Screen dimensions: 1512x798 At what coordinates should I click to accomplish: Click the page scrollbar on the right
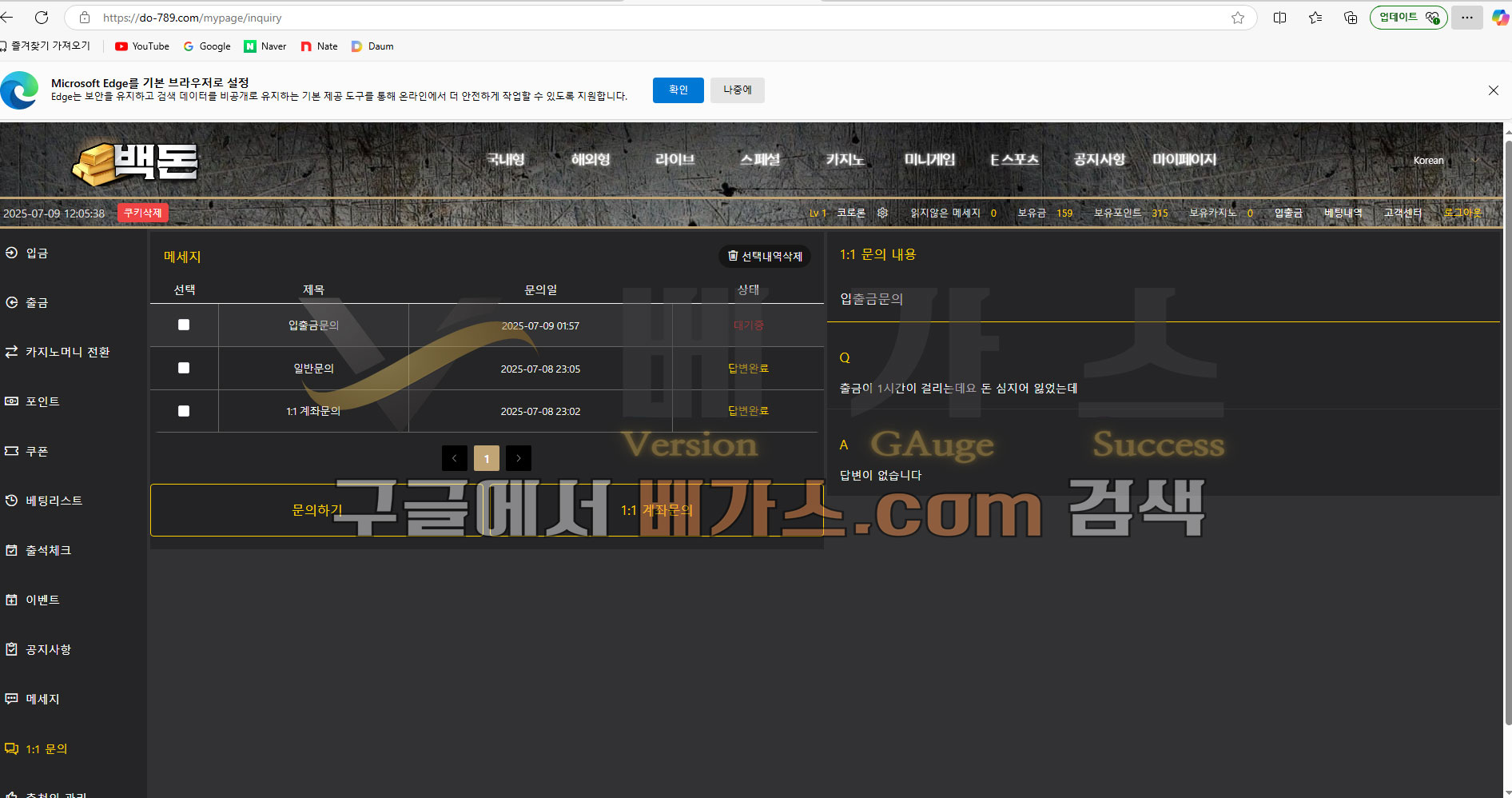[x=1507, y=432]
